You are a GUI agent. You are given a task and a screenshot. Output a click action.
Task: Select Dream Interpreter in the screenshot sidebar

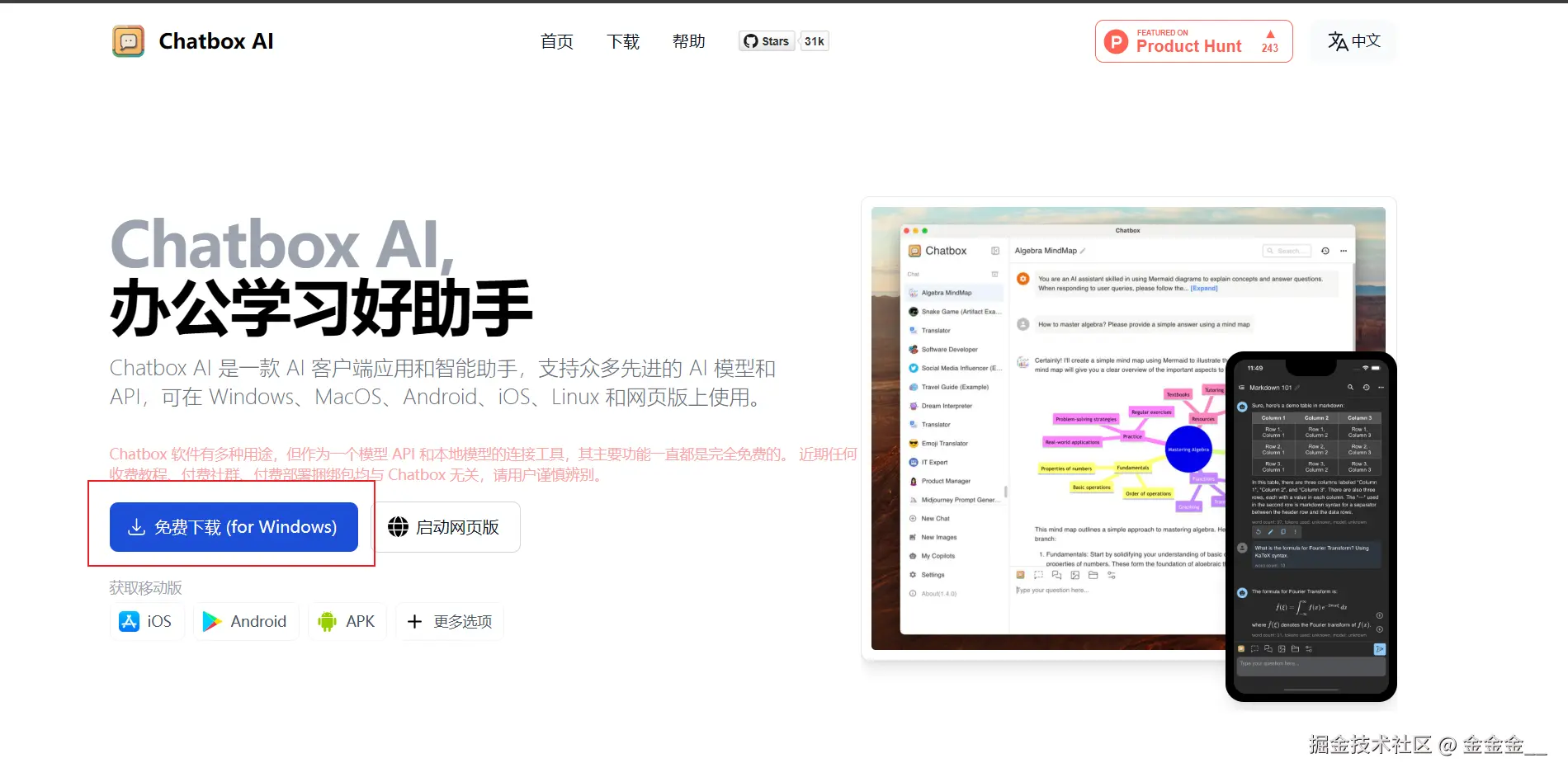click(x=954, y=406)
